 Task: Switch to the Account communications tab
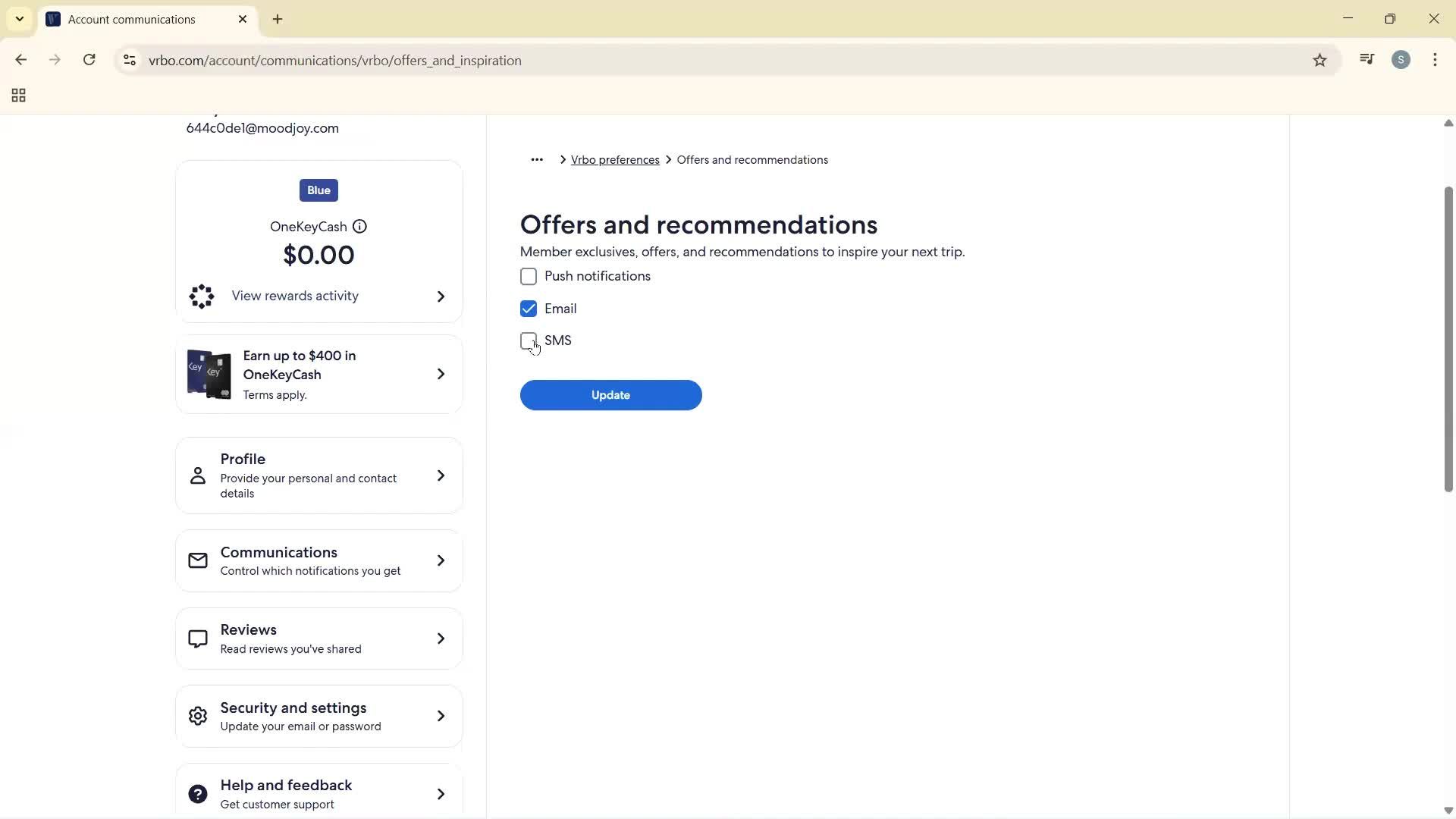[x=133, y=19]
